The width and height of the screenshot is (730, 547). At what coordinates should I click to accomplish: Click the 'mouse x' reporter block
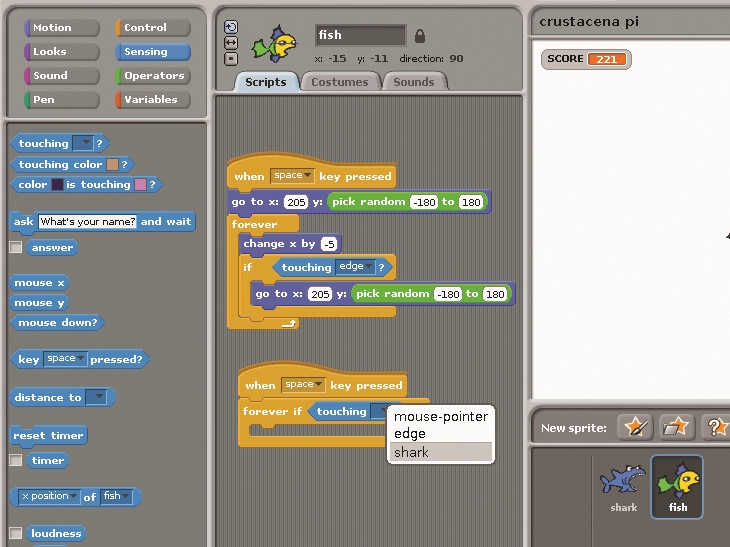point(39,283)
